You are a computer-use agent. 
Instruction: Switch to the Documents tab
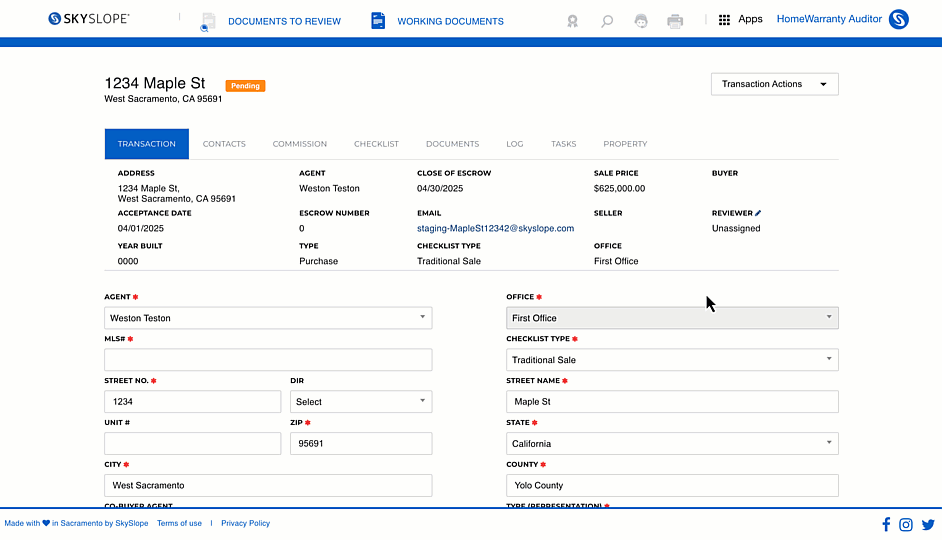[452, 144]
